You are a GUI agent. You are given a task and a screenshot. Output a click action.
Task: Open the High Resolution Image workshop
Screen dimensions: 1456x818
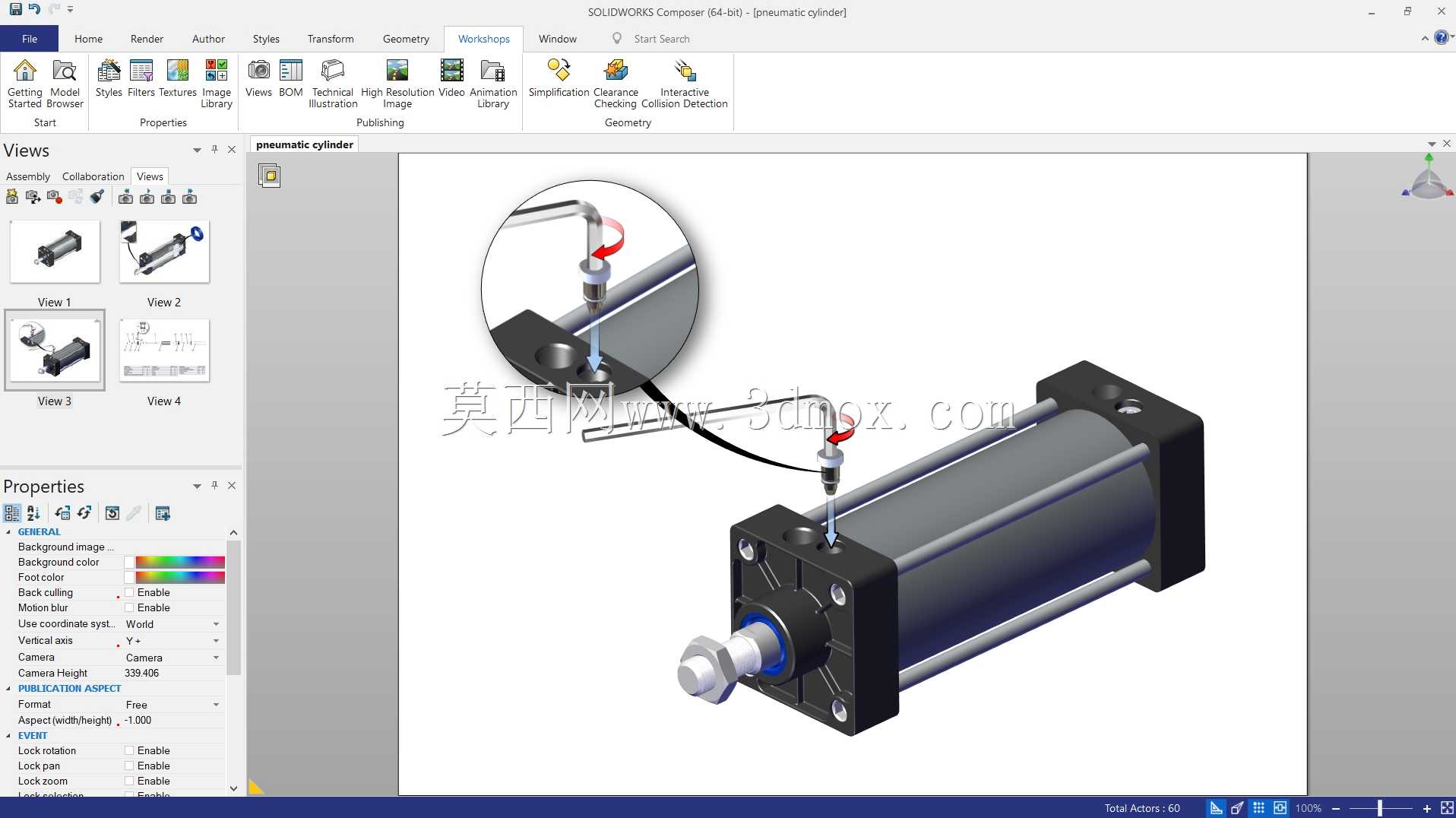[397, 84]
